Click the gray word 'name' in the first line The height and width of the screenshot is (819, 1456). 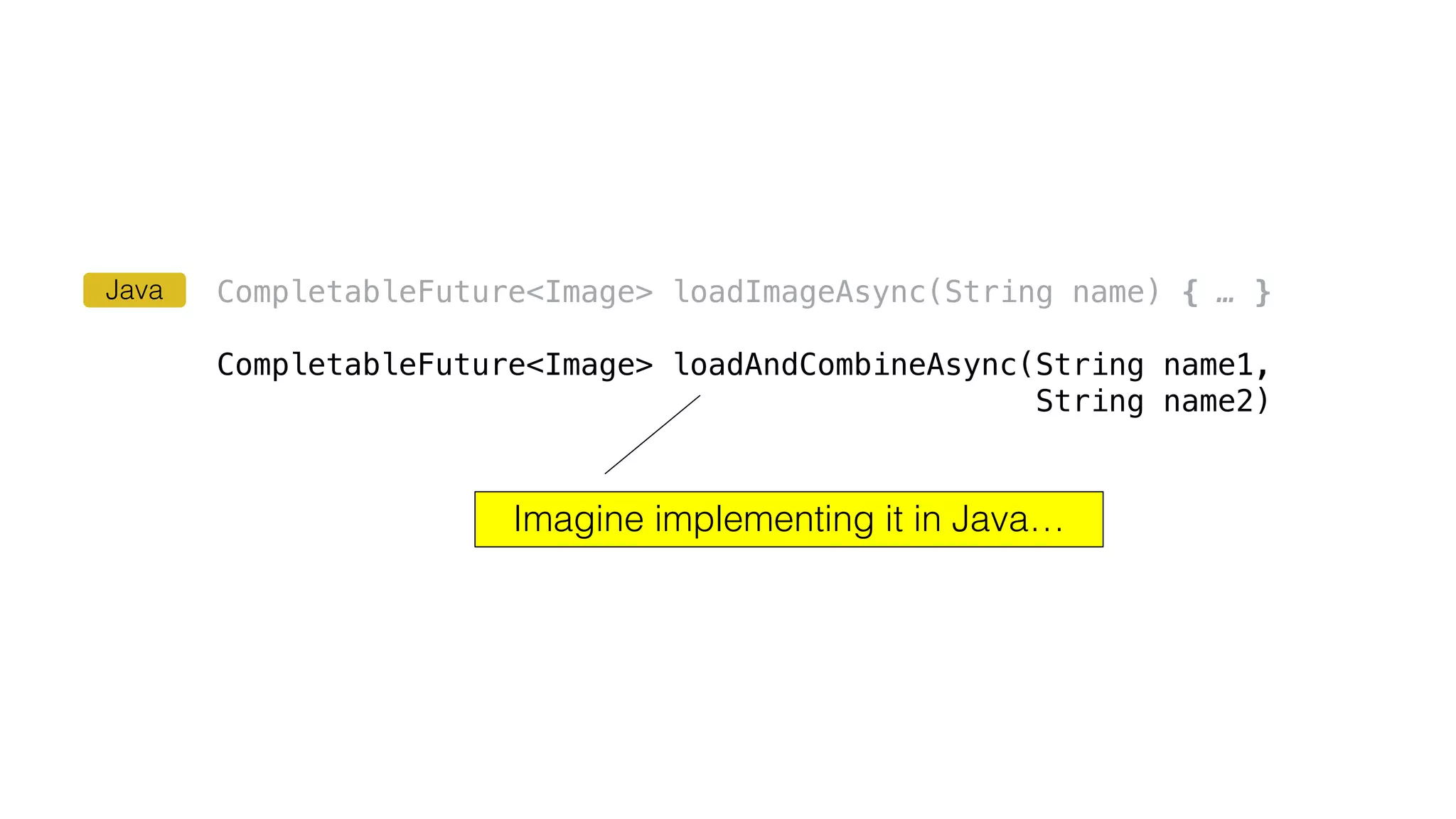click(1108, 292)
